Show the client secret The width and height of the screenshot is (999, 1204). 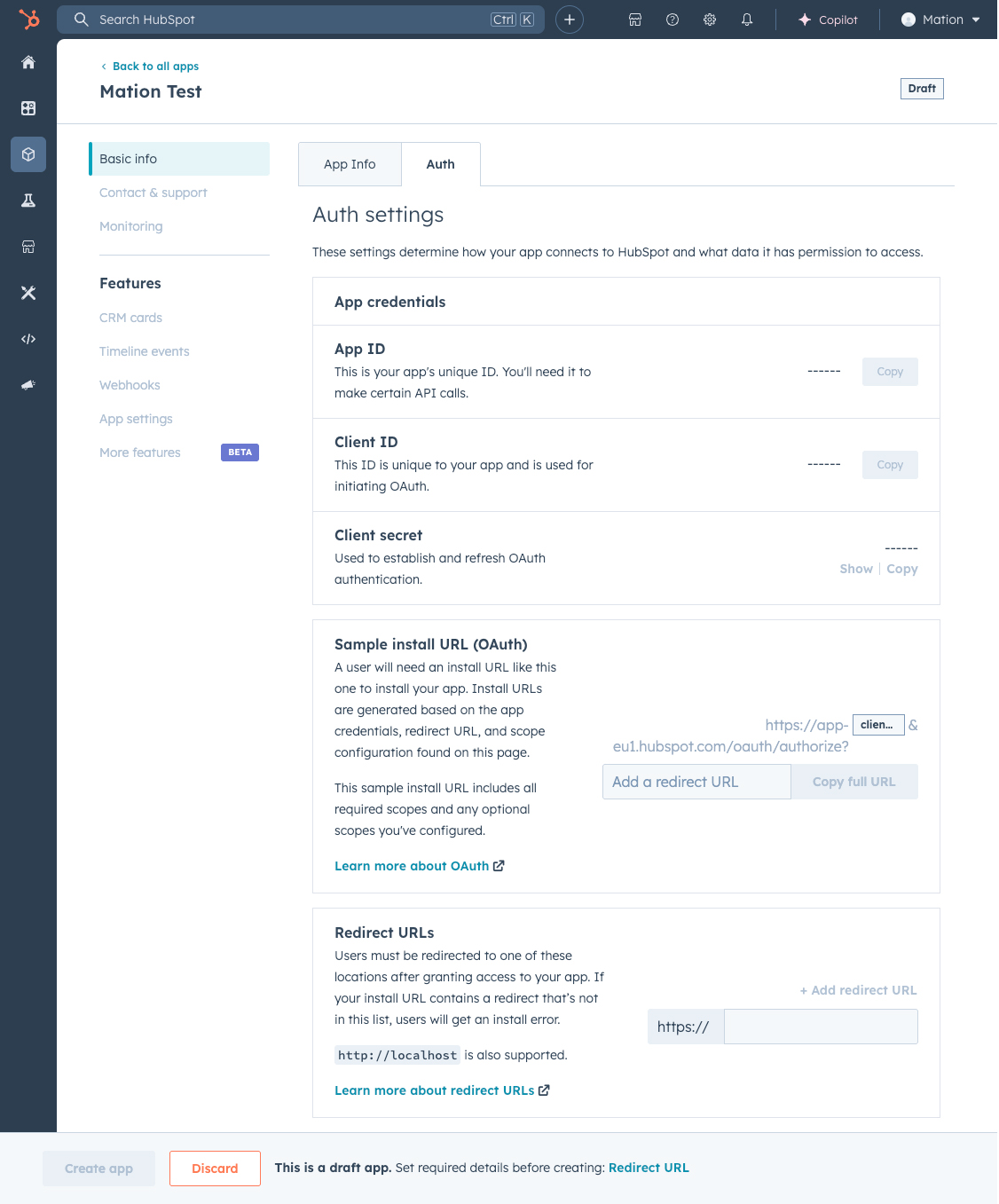click(x=856, y=569)
